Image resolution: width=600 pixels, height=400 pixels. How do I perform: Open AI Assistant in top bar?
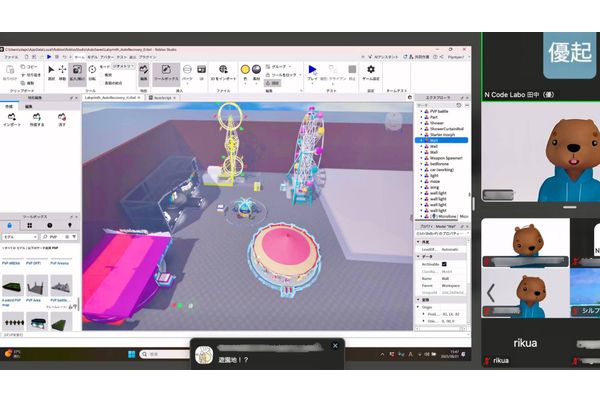pos(383,57)
